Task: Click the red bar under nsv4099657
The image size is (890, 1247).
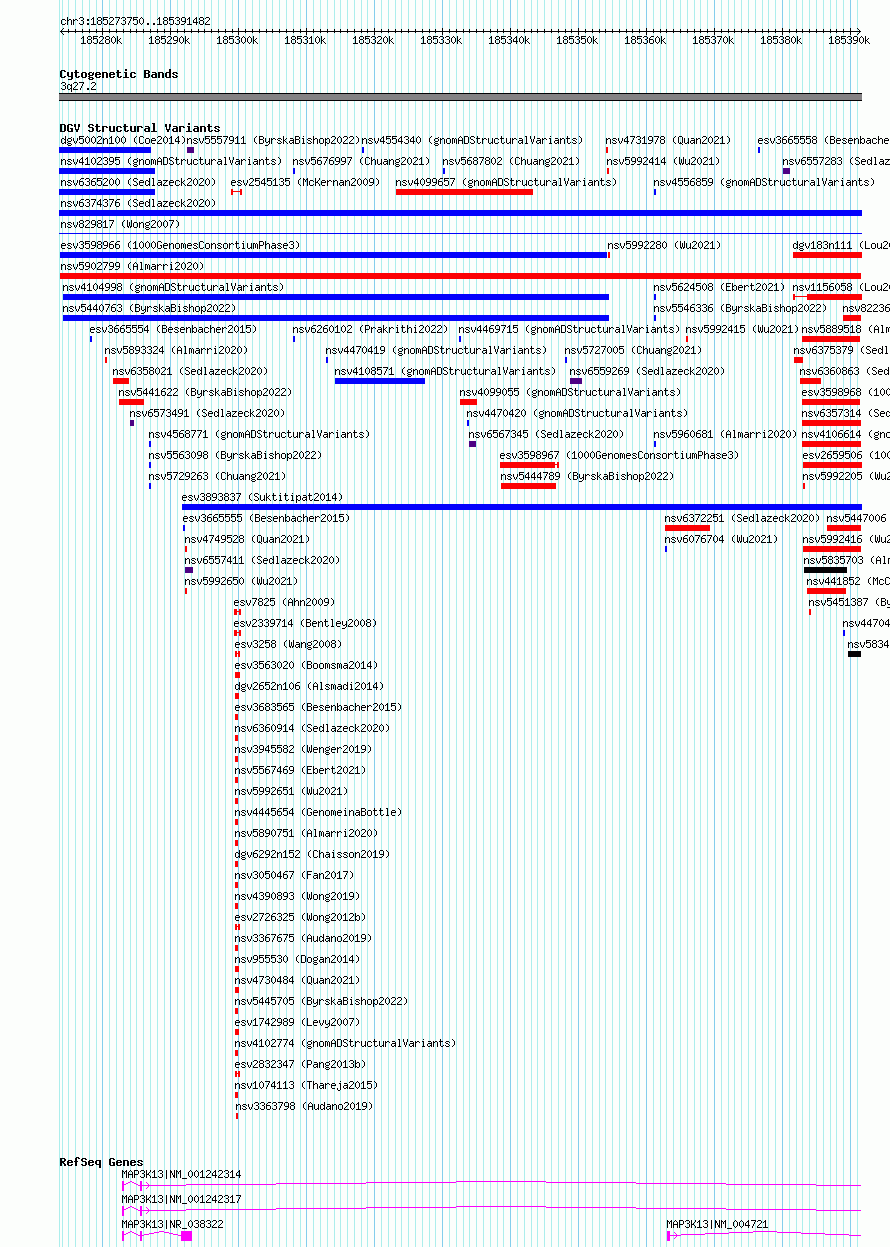Action: 464,192
